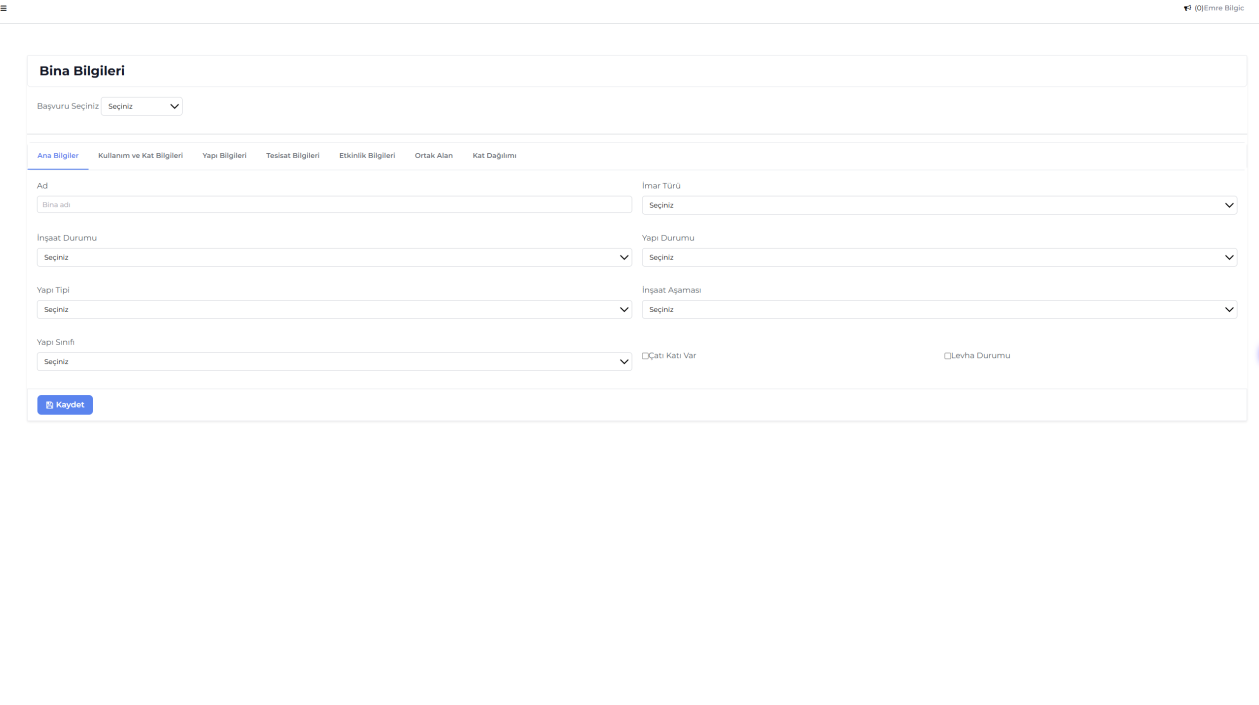Go to the Tesisat Bilgileri tab

[292, 156]
